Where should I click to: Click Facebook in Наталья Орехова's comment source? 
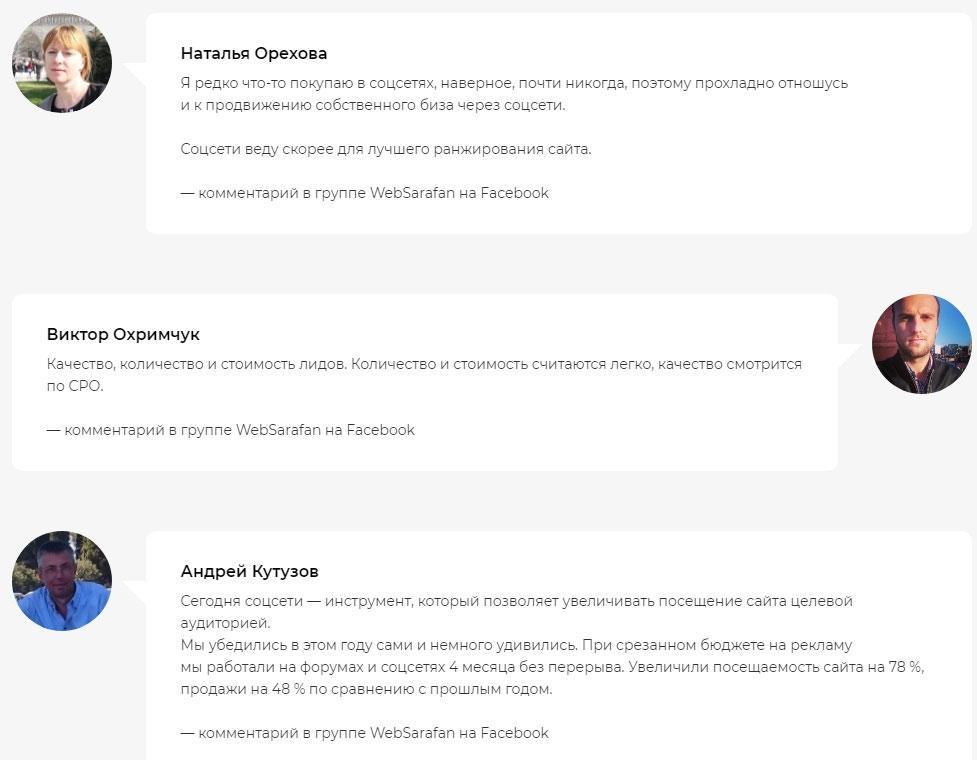pyautogui.click(x=515, y=193)
